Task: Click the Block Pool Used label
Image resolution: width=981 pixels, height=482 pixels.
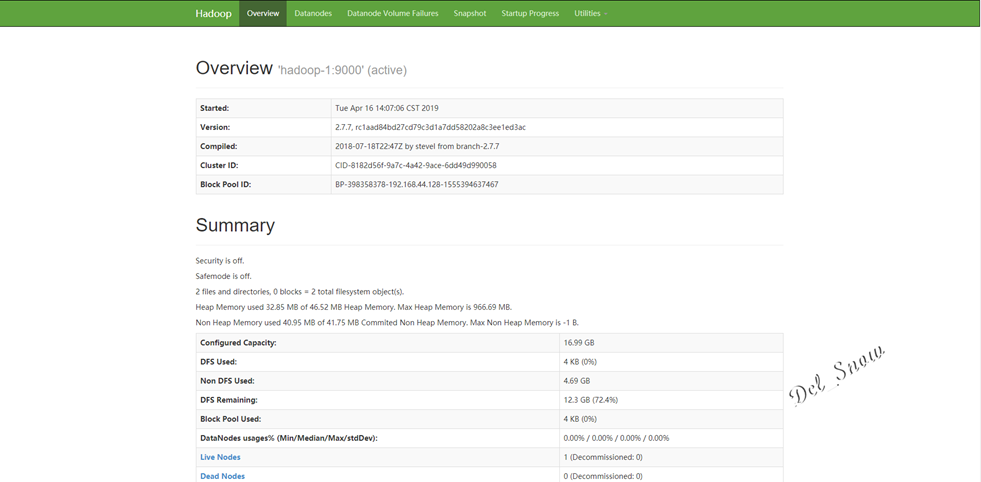Action: pos(230,419)
